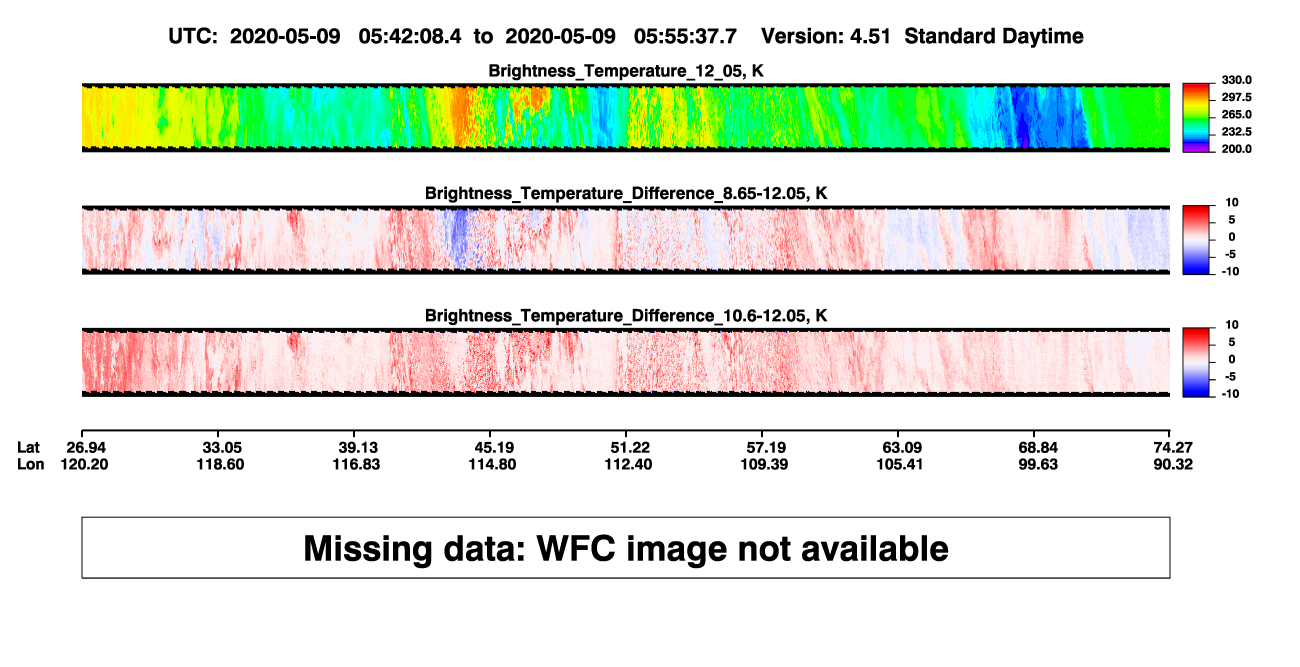Click longitude value '118.60'
This screenshot has height=667, width=1300.
point(222,464)
